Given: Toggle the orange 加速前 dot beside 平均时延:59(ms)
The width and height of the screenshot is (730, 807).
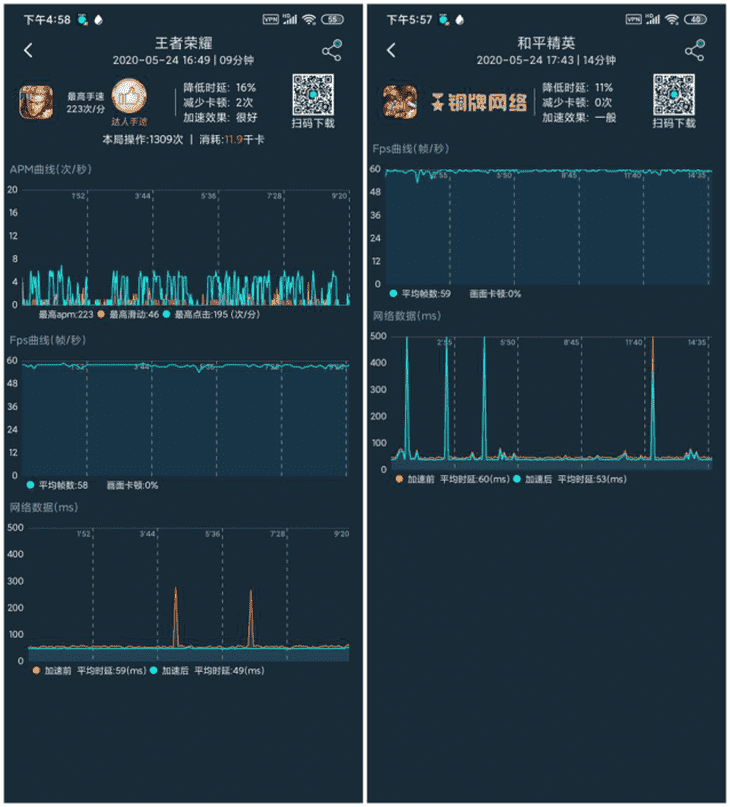Looking at the screenshot, I should tap(36, 670).
